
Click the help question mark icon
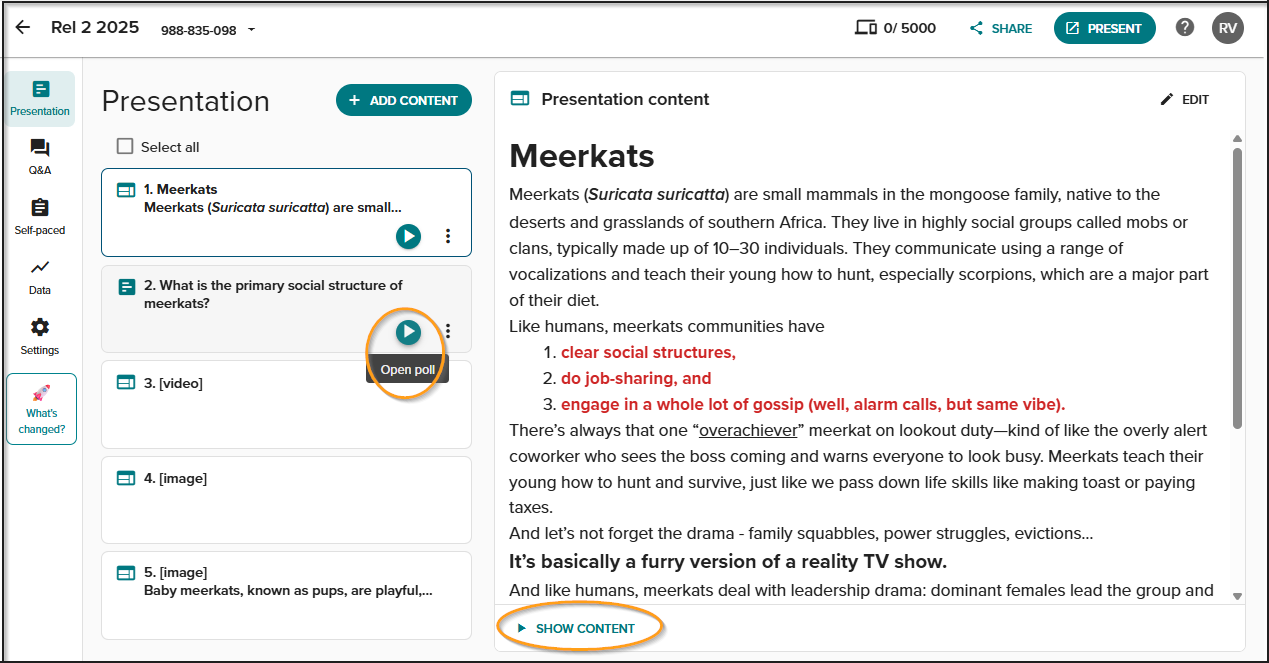point(1185,28)
